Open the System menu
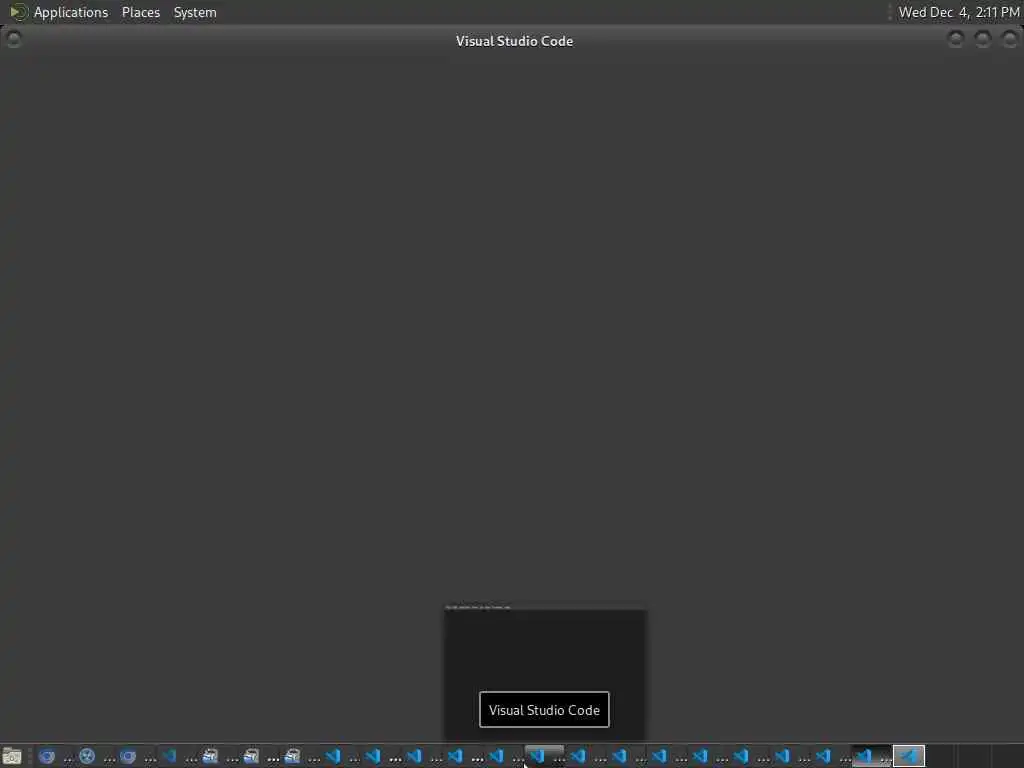 pos(195,12)
